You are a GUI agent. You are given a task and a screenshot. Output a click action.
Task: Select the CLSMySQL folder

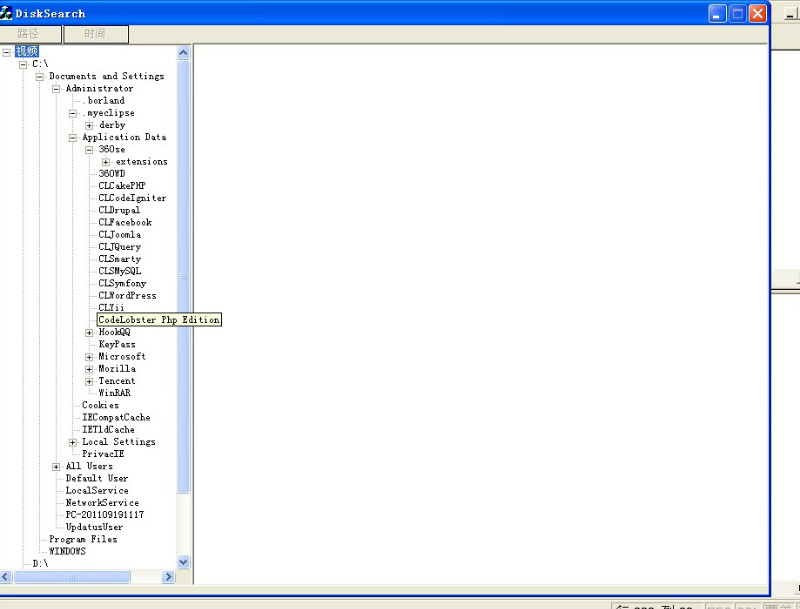pyautogui.click(x=119, y=271)
